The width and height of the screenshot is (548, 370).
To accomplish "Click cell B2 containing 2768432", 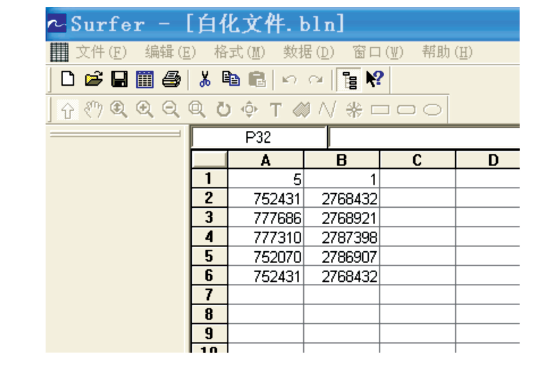I will click(x=341, y=198).
